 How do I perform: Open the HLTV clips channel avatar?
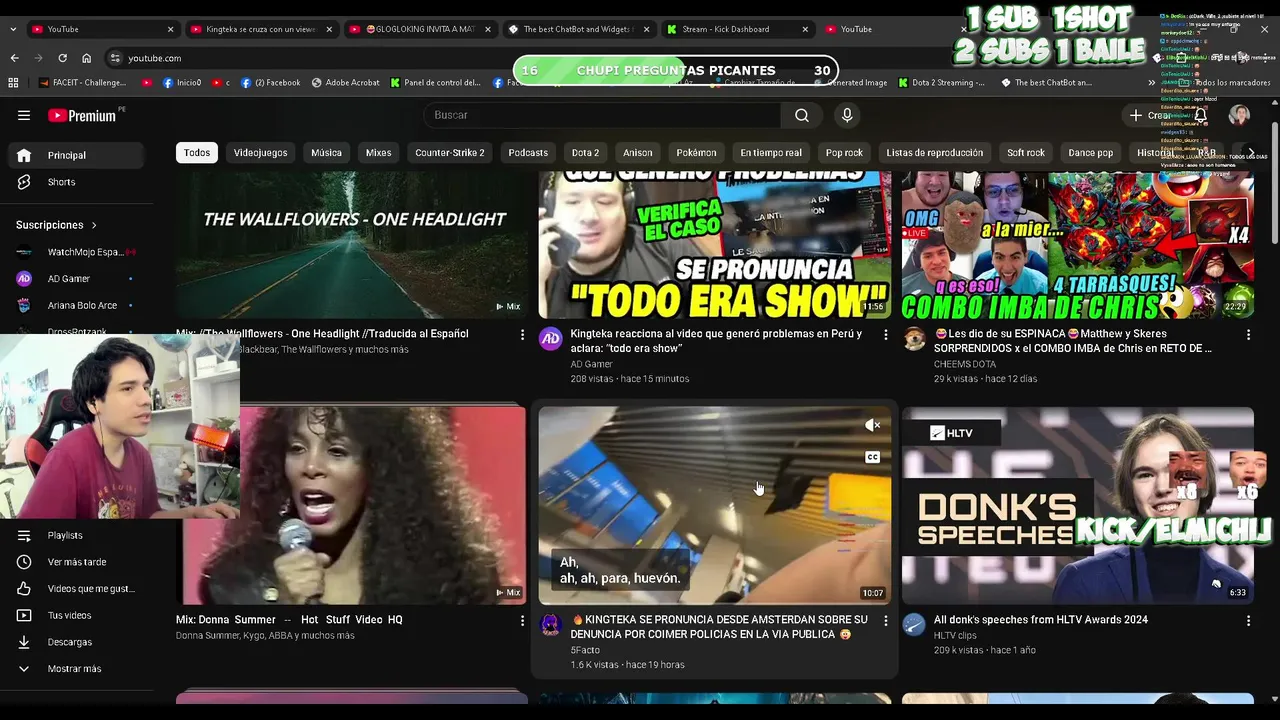(914, 625)
